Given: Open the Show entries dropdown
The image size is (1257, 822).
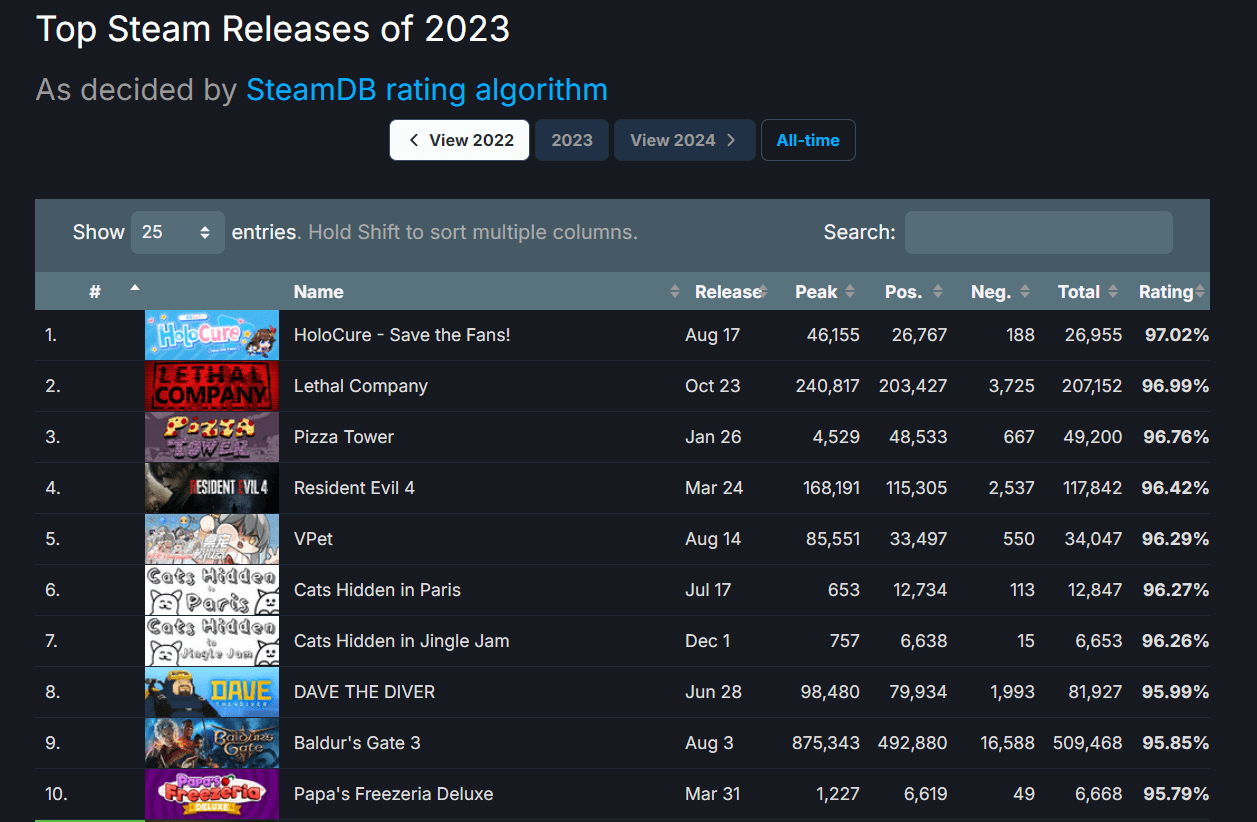Looking at the screenshot, I should point(177,231).
